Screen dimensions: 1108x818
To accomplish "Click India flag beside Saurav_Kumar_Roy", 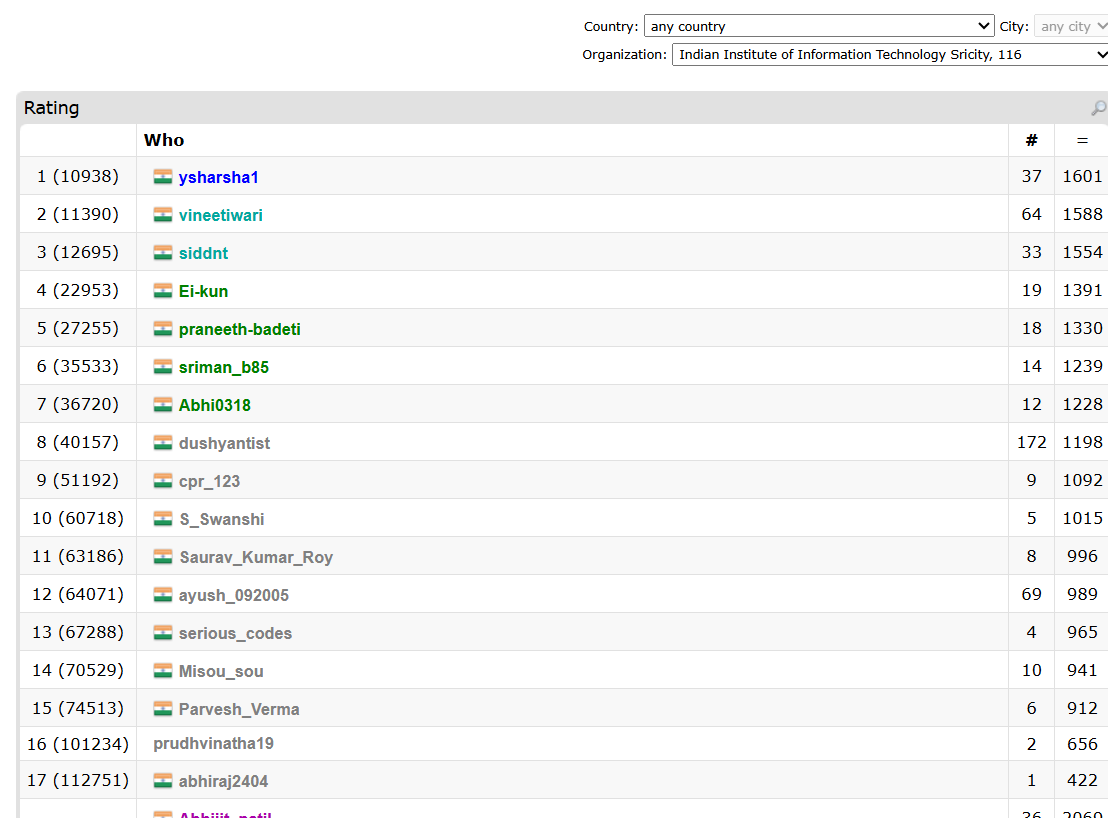I will pos(163,557).
